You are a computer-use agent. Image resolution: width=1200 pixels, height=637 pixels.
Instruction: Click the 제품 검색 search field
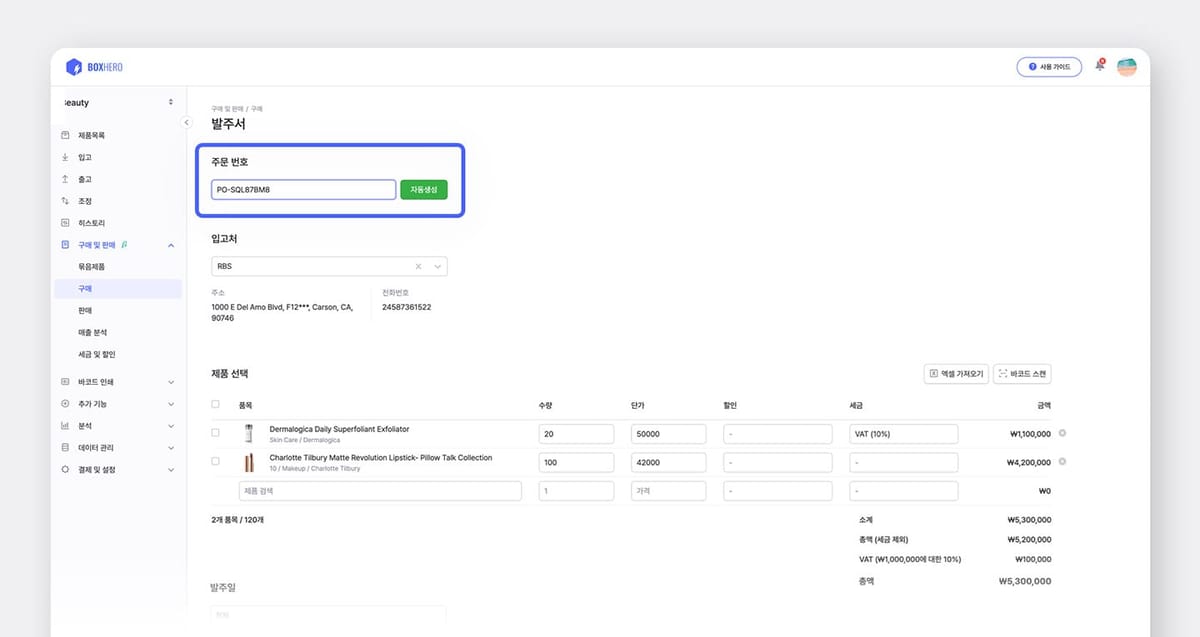[x=379, y=491]
